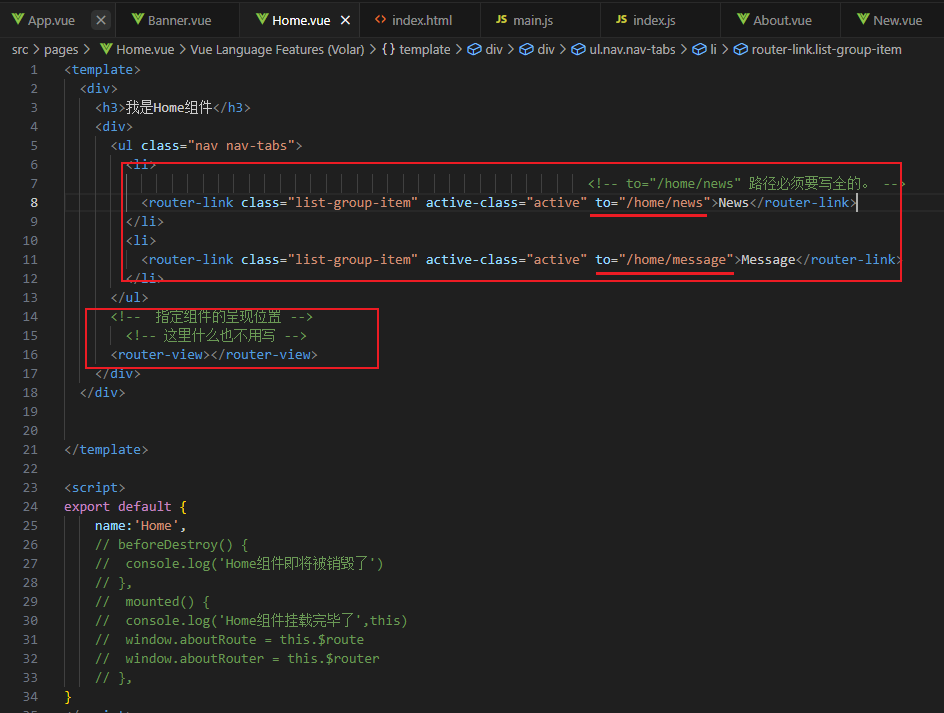Image resolution: width=944 pixels, height=713 pixels.
Task: Select the ul.nav.nav-tabs breadcrumb
Action: [632, 49]
